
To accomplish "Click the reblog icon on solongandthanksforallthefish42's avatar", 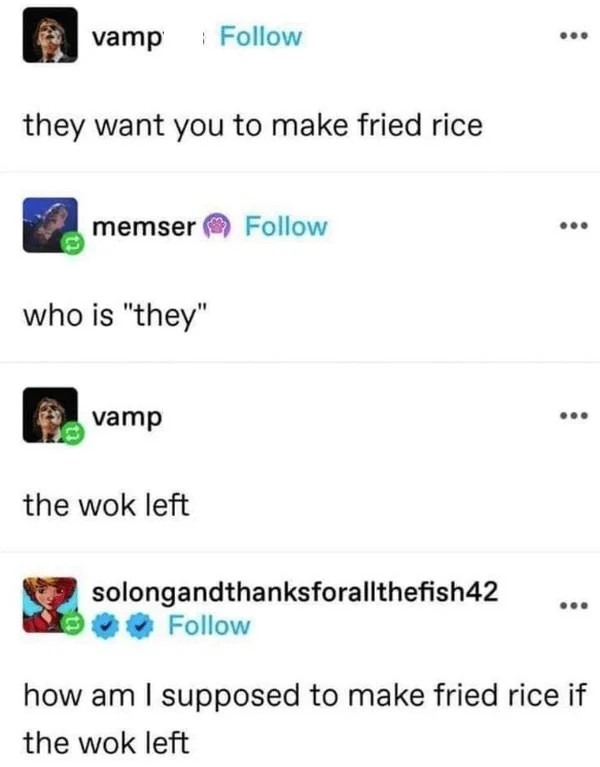I will click(72, 624).
